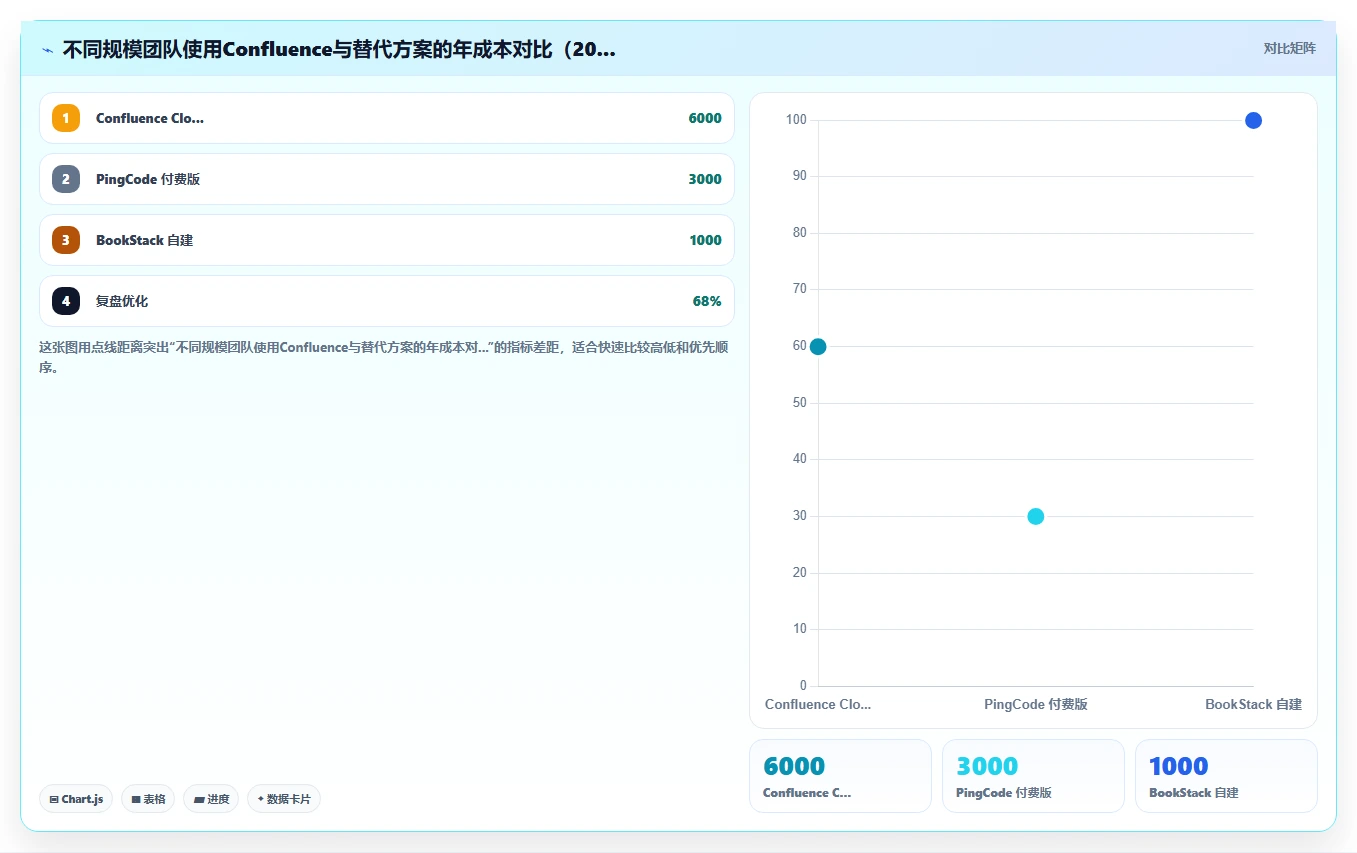
Task: Click the 对比矩阵 label in the header
Action: point(1289,48)
